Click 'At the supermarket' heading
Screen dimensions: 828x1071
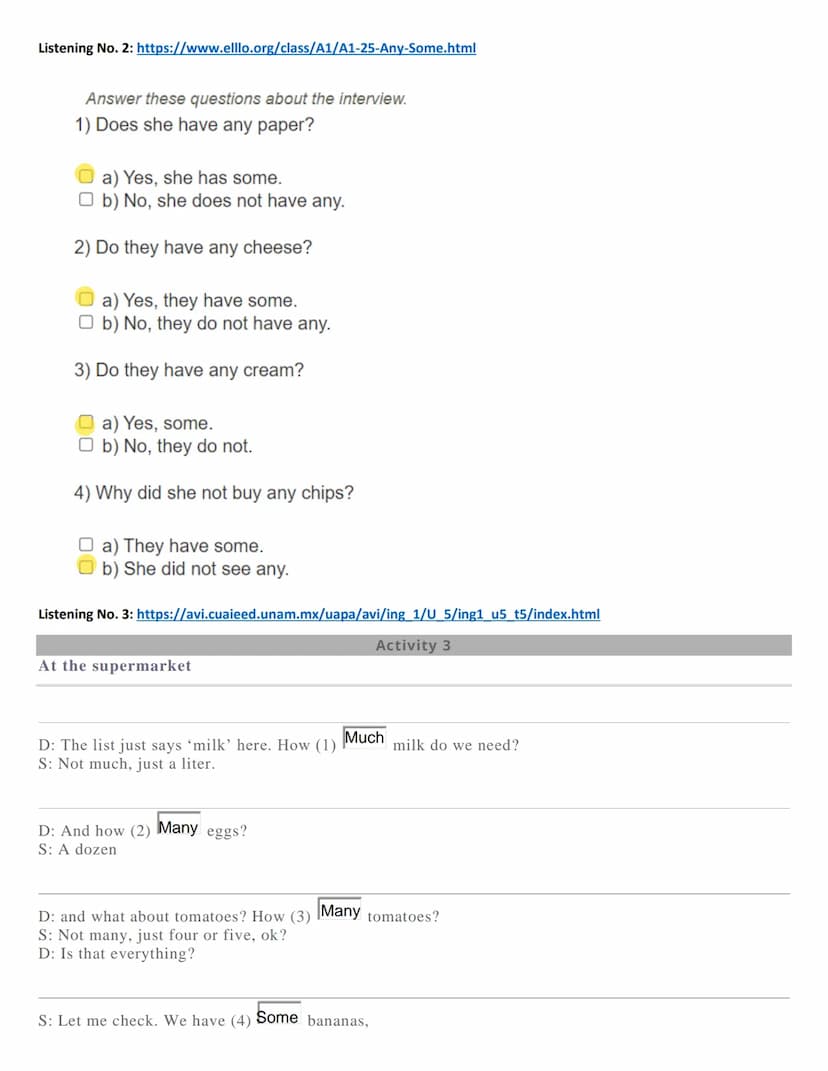pyautogui.click(x=115, y=666)
